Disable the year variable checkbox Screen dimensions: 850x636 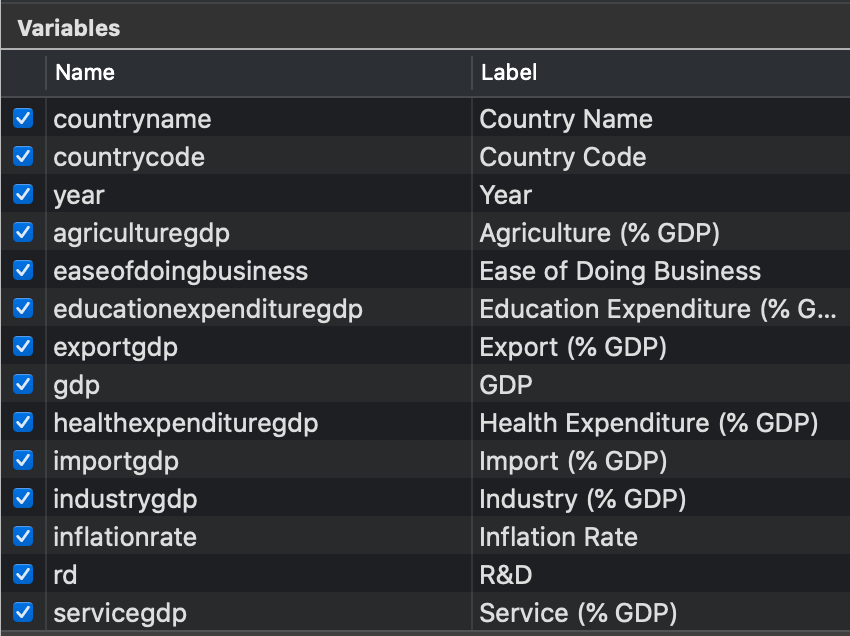22,194
